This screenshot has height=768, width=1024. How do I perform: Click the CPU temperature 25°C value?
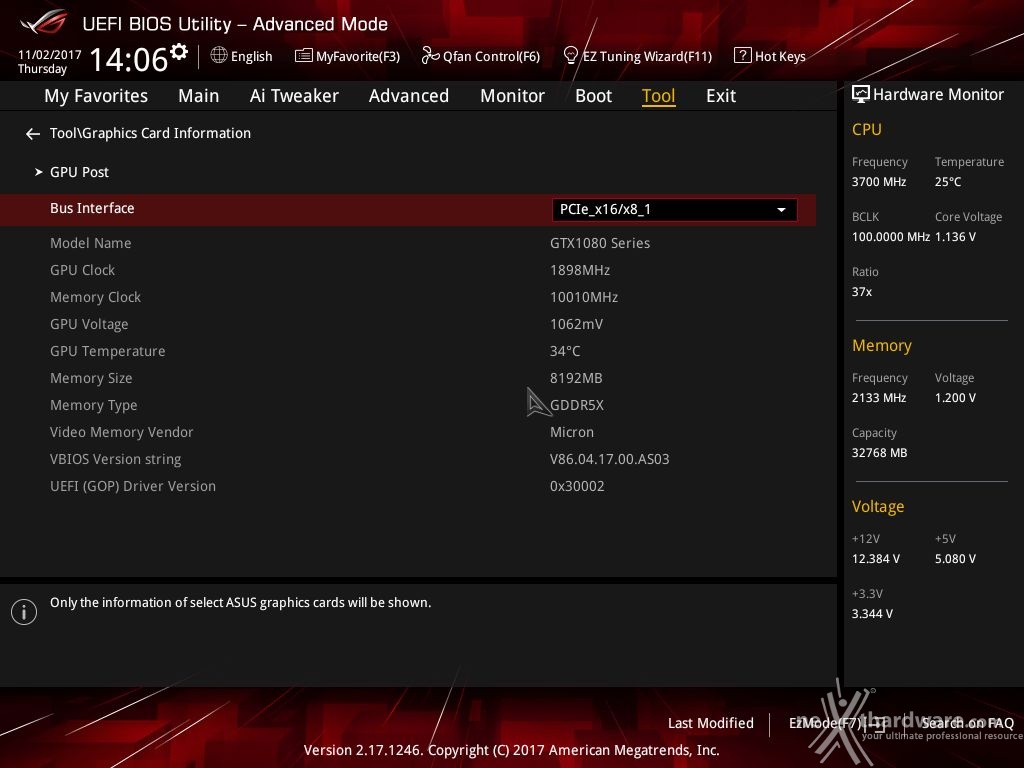tap(948, 182)
